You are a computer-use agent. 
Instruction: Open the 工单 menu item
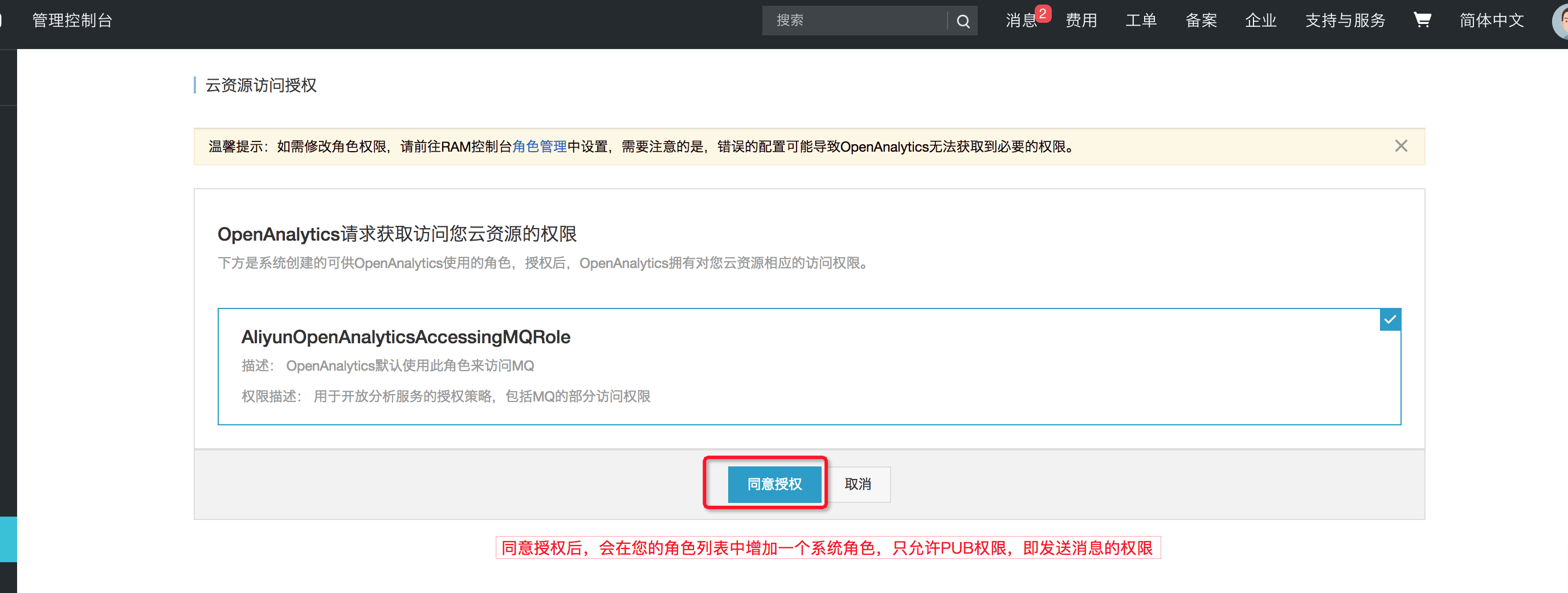tap(1141, 21)
